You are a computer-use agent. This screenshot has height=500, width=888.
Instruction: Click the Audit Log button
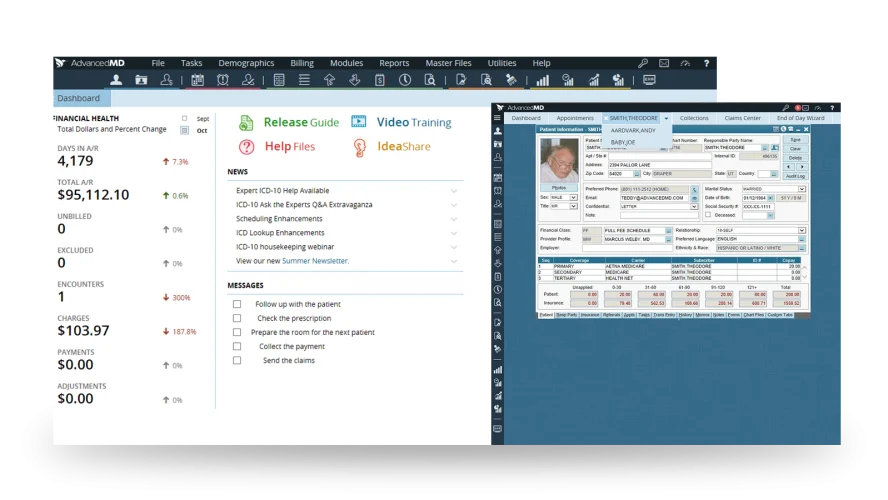click(795, 176)
